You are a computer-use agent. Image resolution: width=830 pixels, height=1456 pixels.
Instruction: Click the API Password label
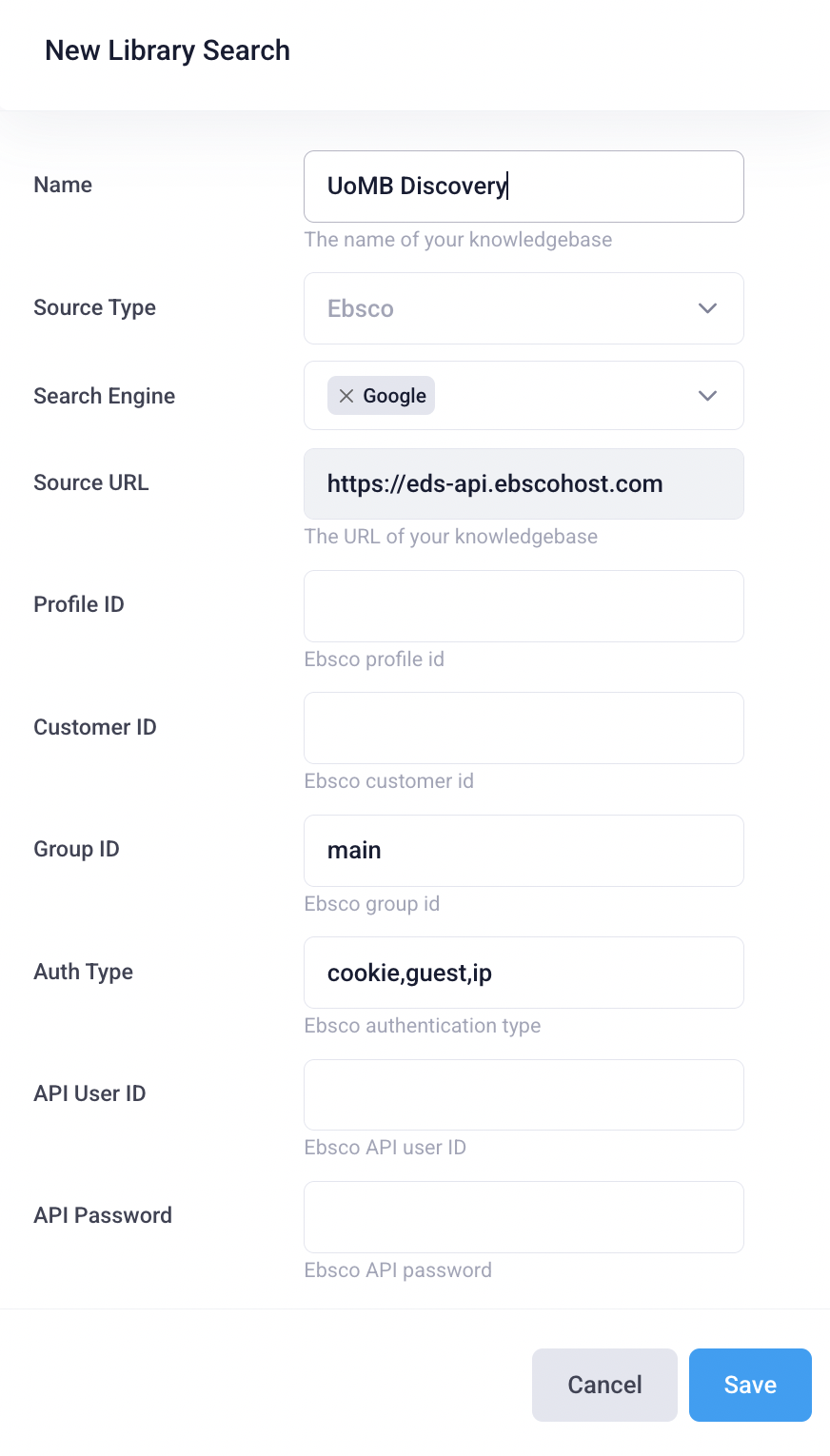(103, 1215)
